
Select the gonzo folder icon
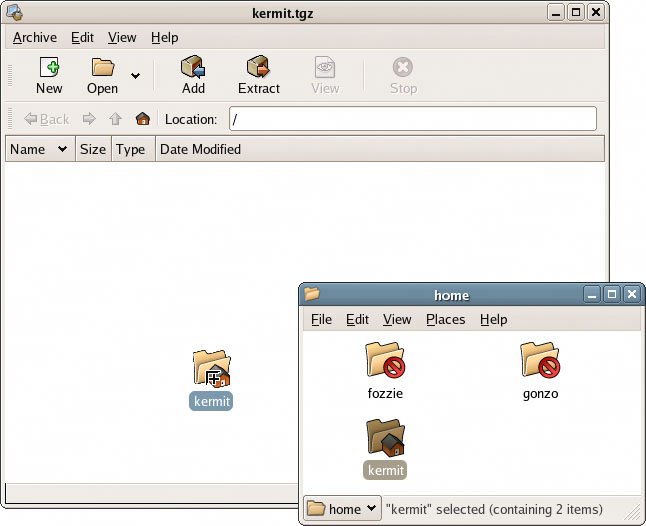540,361
